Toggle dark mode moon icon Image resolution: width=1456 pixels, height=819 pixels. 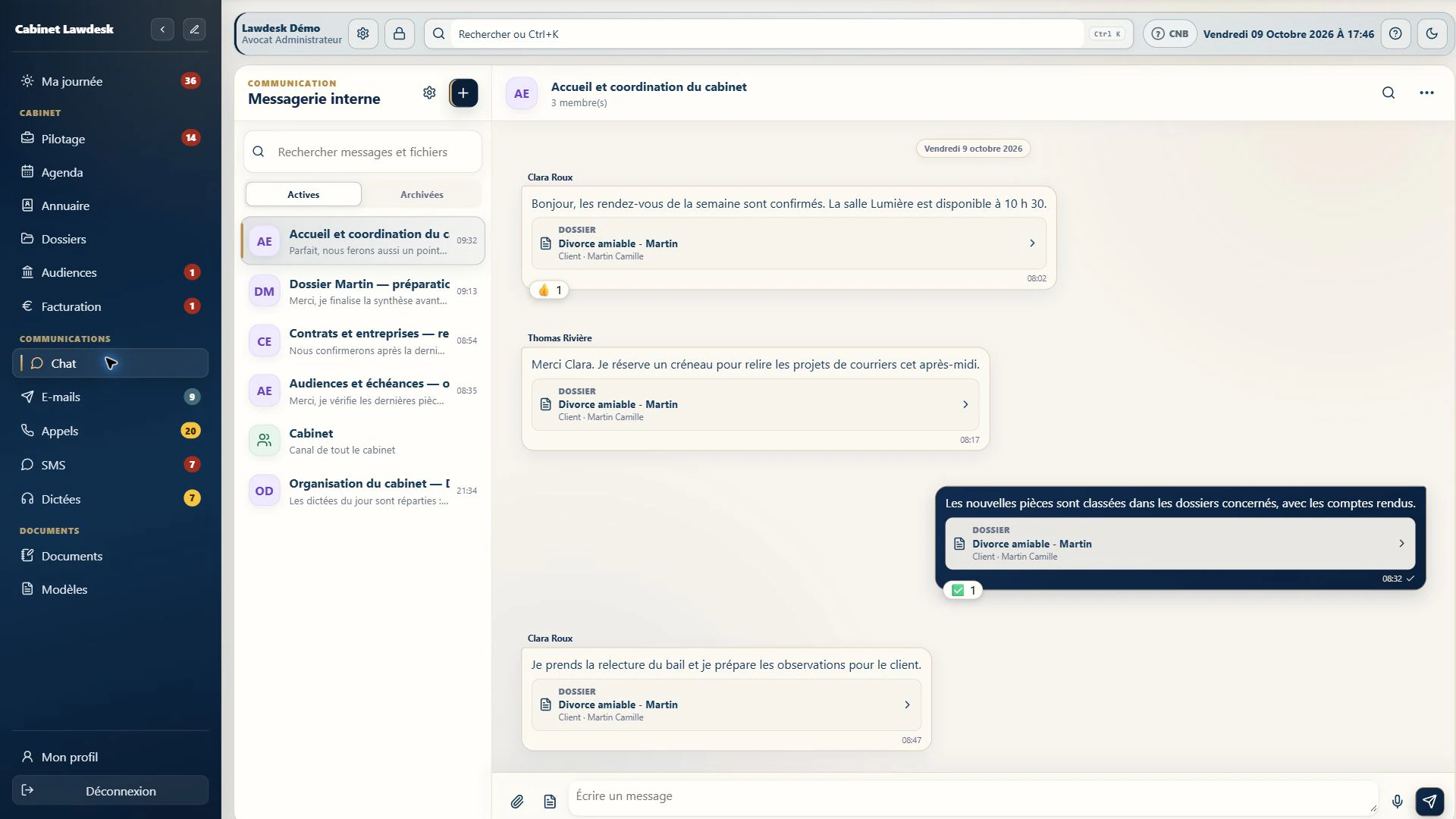[1432, 34]
